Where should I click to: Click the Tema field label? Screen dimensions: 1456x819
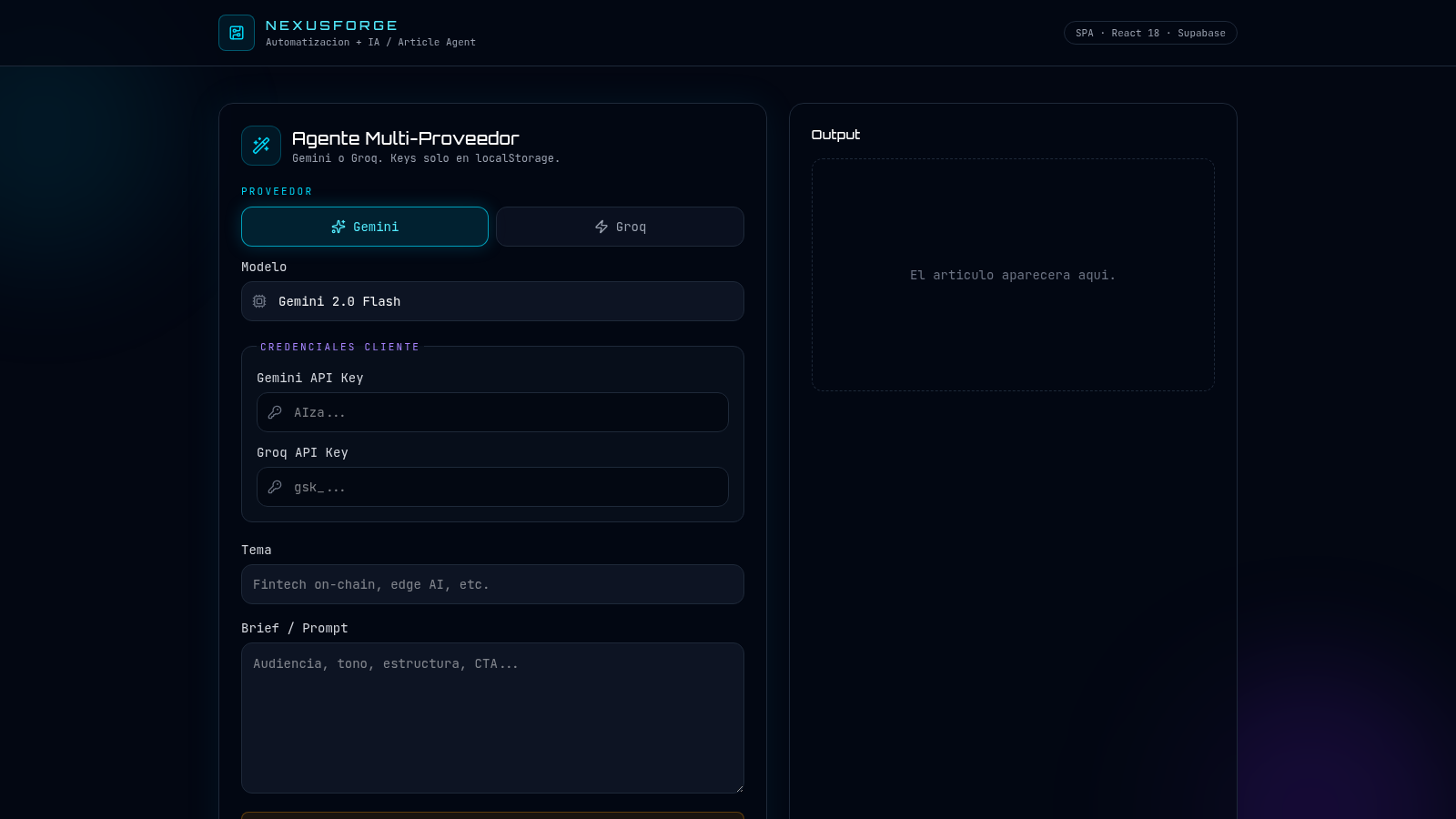coord(256,550)
